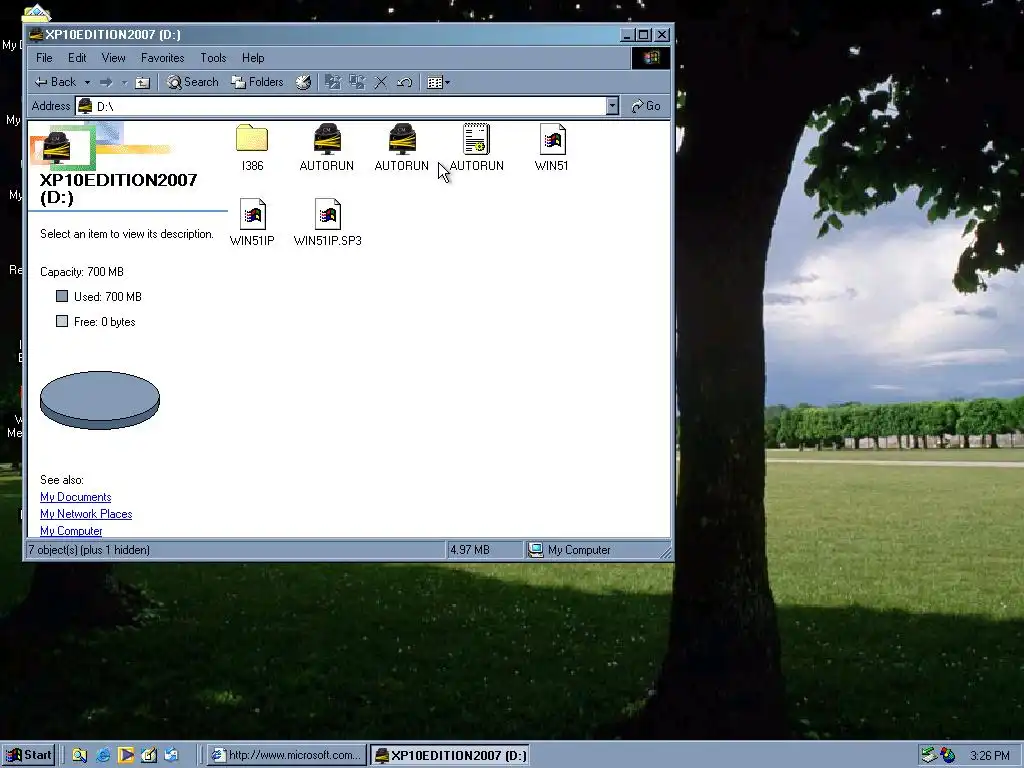The image size is (1024, 768).
Task: Open the Edit menu
Action: click(77, 58)
